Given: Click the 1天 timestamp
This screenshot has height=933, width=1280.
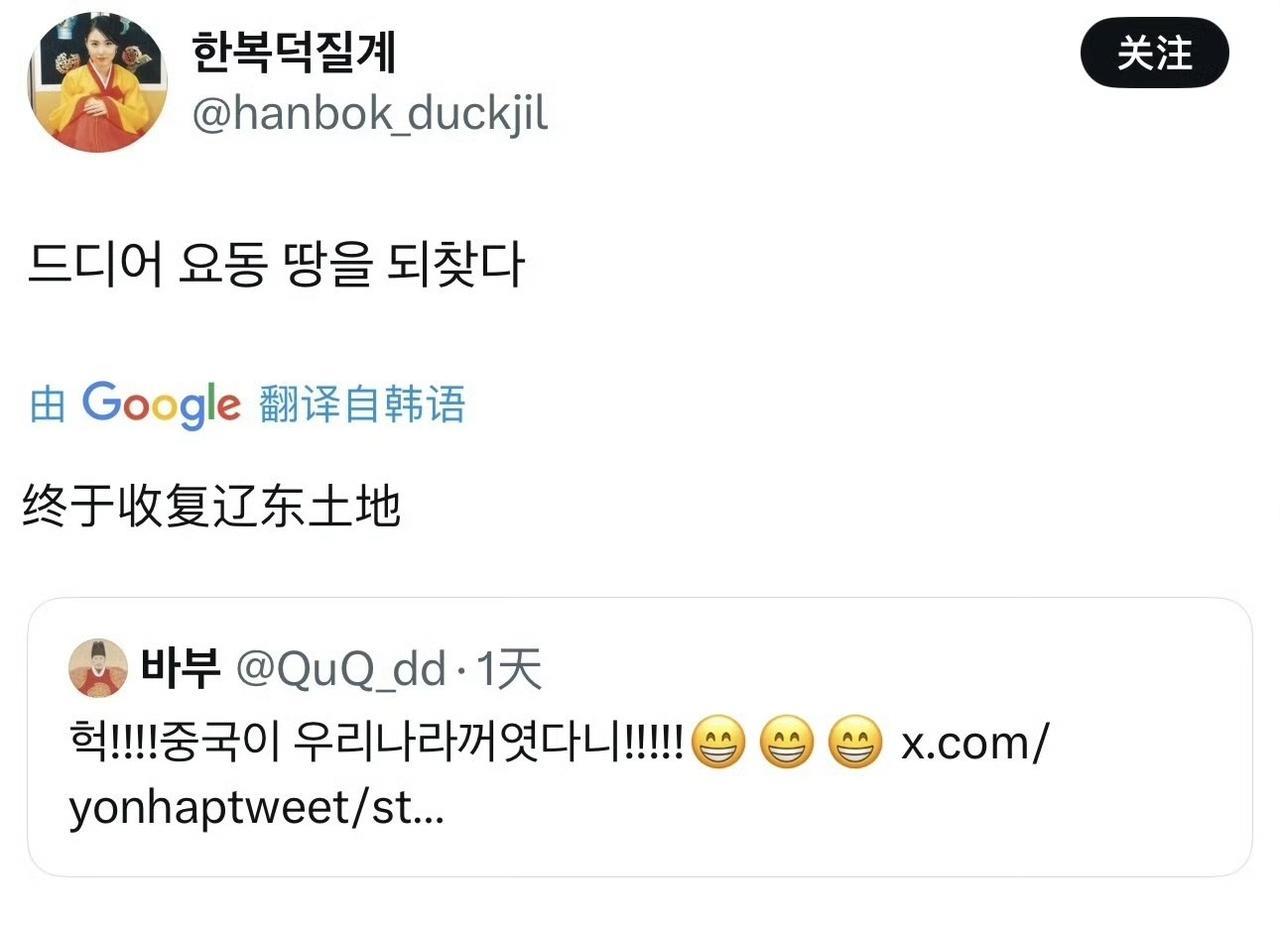Looking at the screenshot, I should pyautogui.click(x=508, y=669).
